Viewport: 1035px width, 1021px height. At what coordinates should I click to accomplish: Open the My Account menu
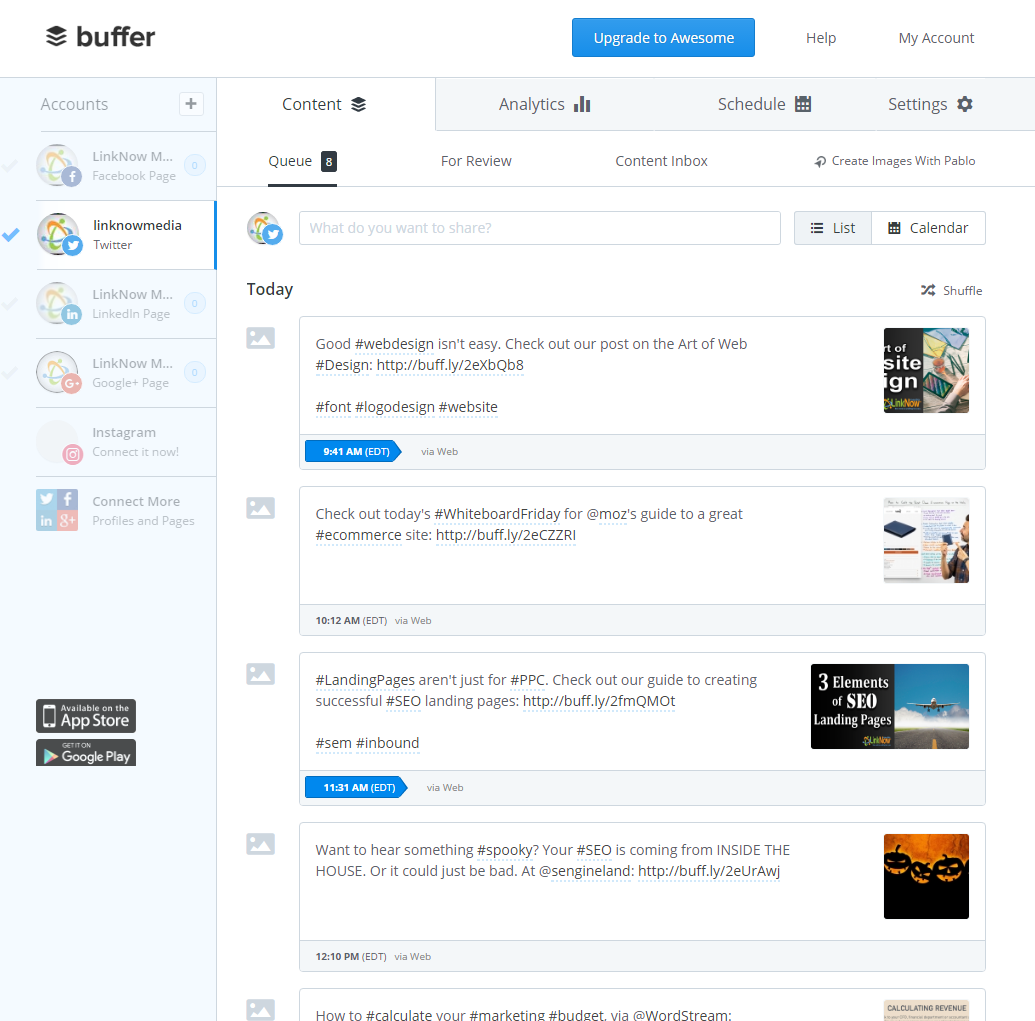point(936,38)
